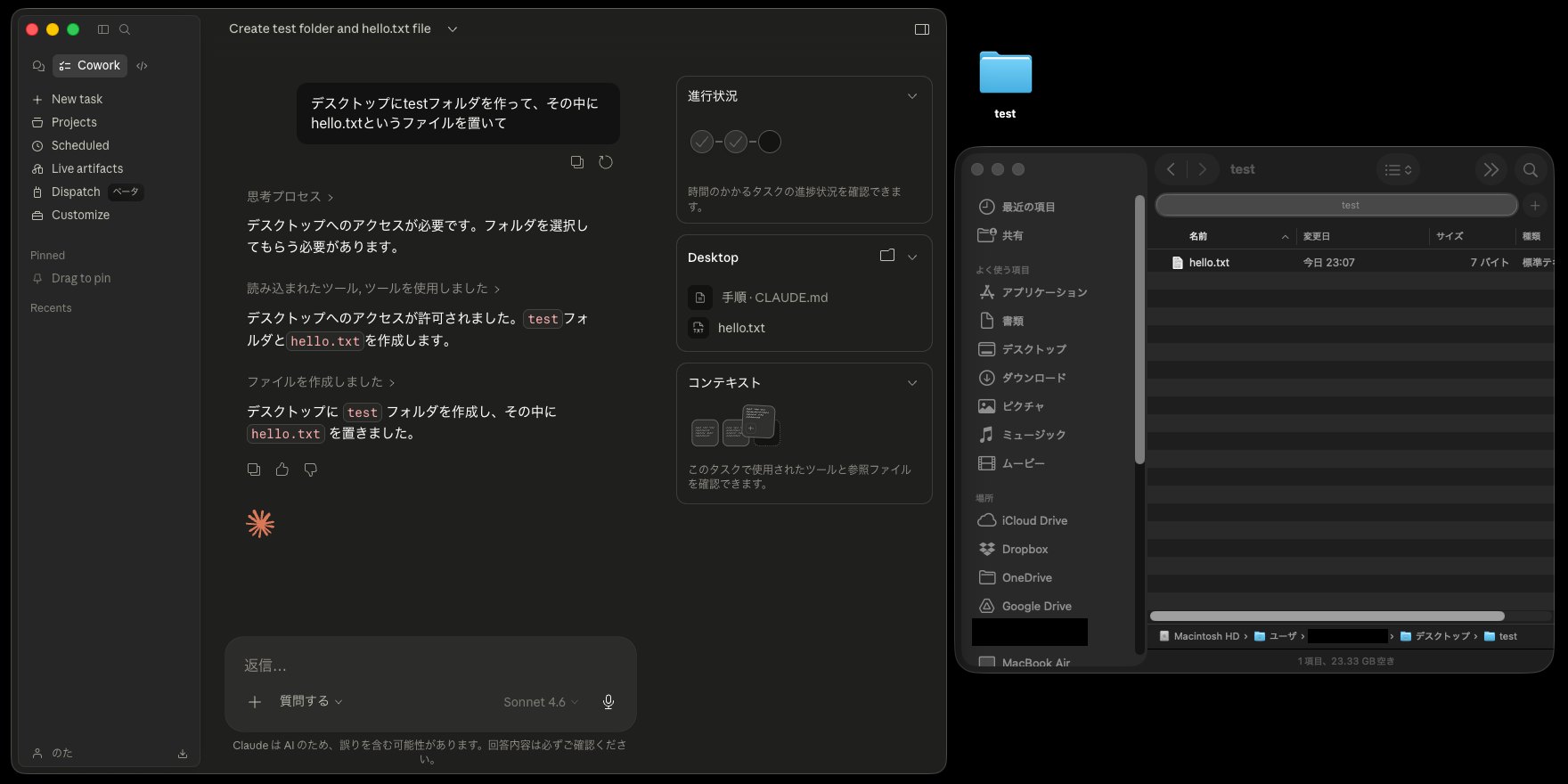Add new Finder tab plus button
Viewport: 1568px width, 784px height.
coord(1535,206)
